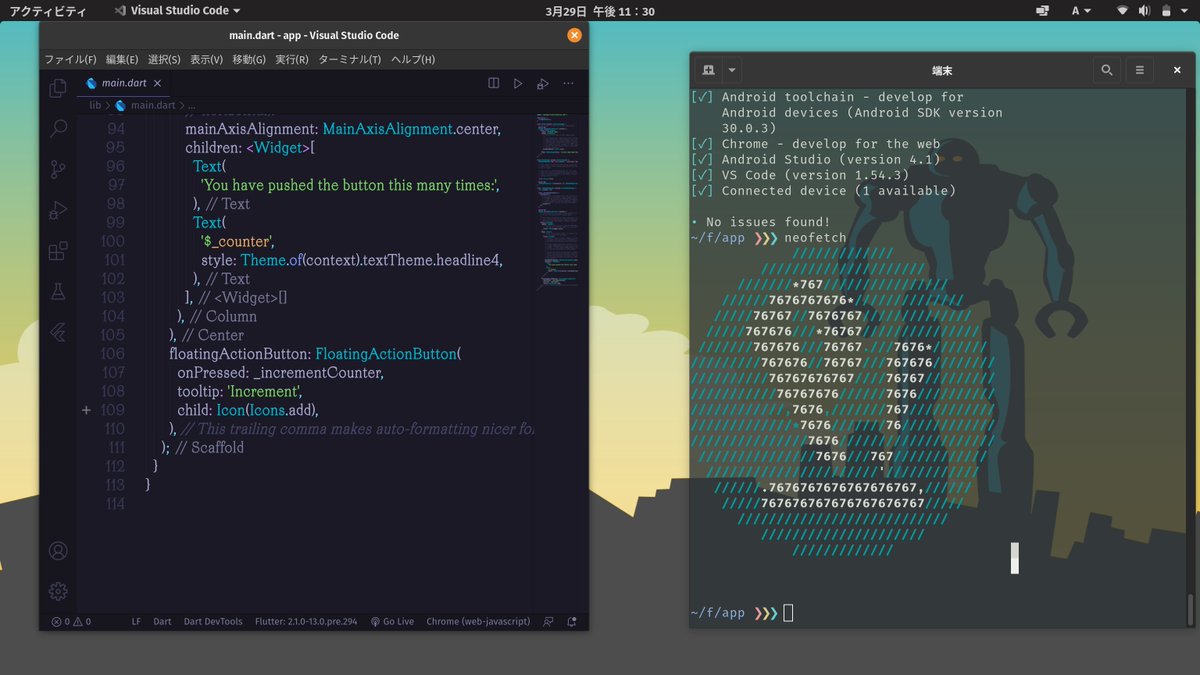Select Chrome (web-javascript) device

pos(478,621)
